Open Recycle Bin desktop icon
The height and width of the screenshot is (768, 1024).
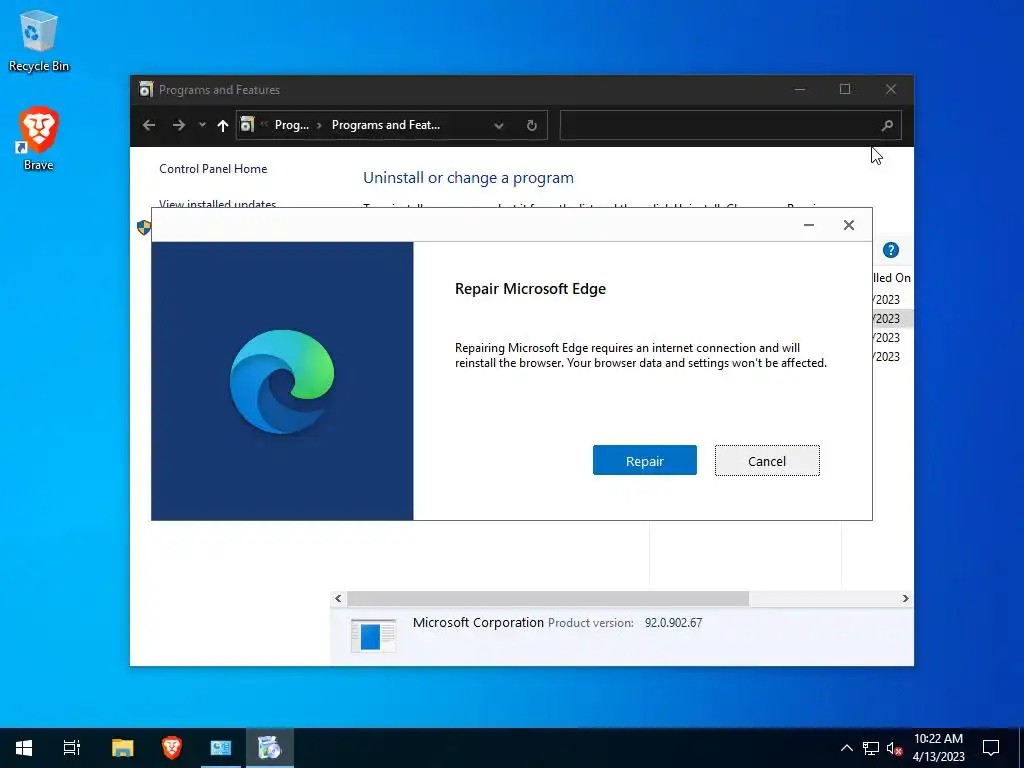point(39,41)
